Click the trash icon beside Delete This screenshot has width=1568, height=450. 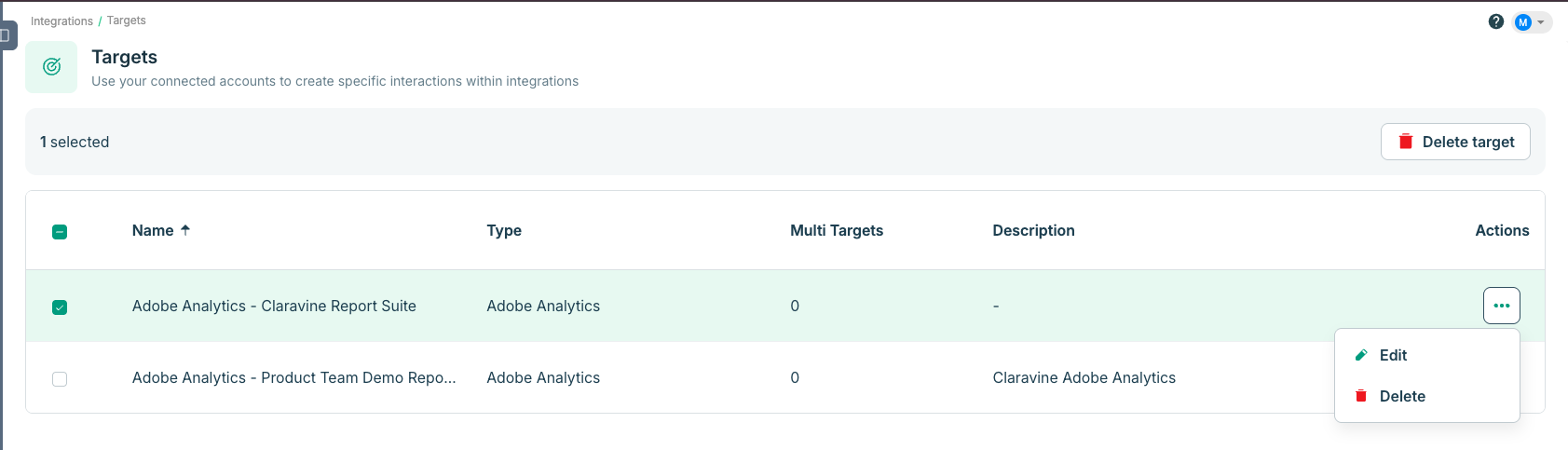1361,396
